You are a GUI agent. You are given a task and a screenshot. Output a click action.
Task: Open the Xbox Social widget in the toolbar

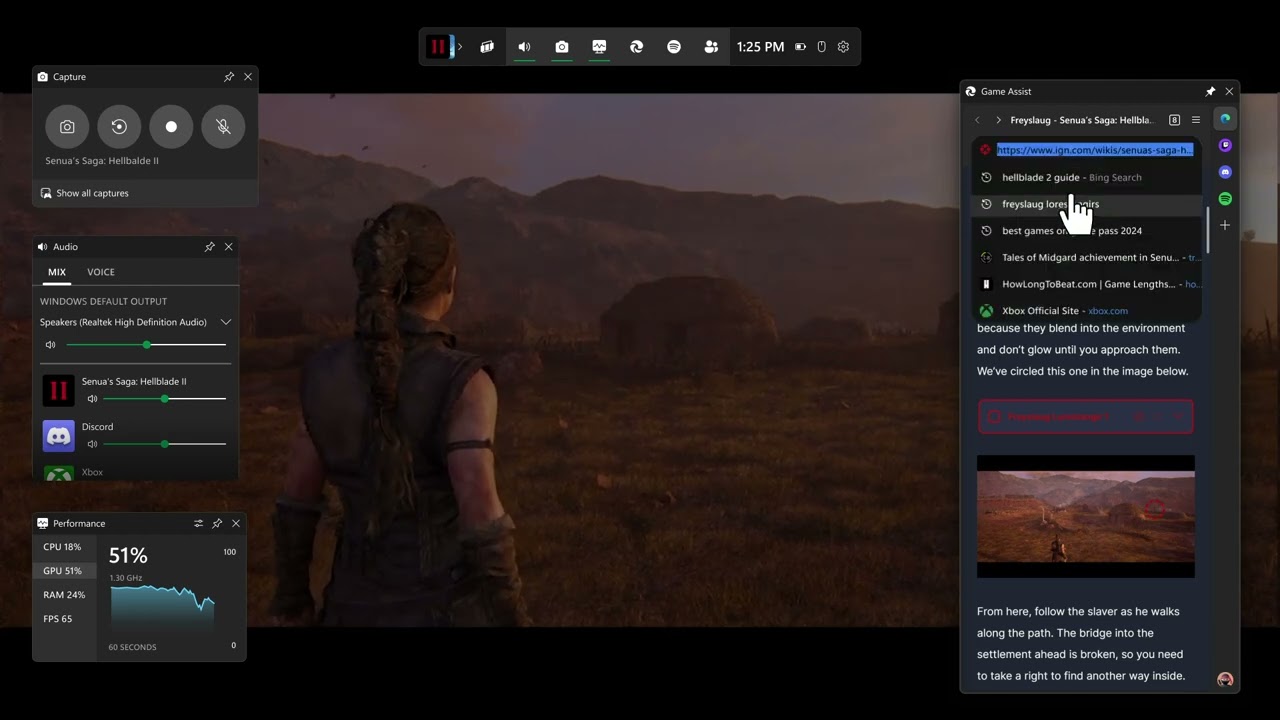tap(711, 47)
